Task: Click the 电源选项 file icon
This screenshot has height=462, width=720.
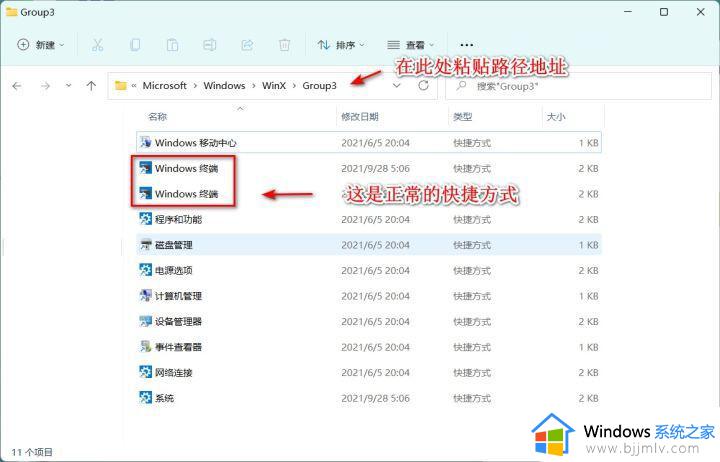Action: pyautogui.click(x=146, y=270)
